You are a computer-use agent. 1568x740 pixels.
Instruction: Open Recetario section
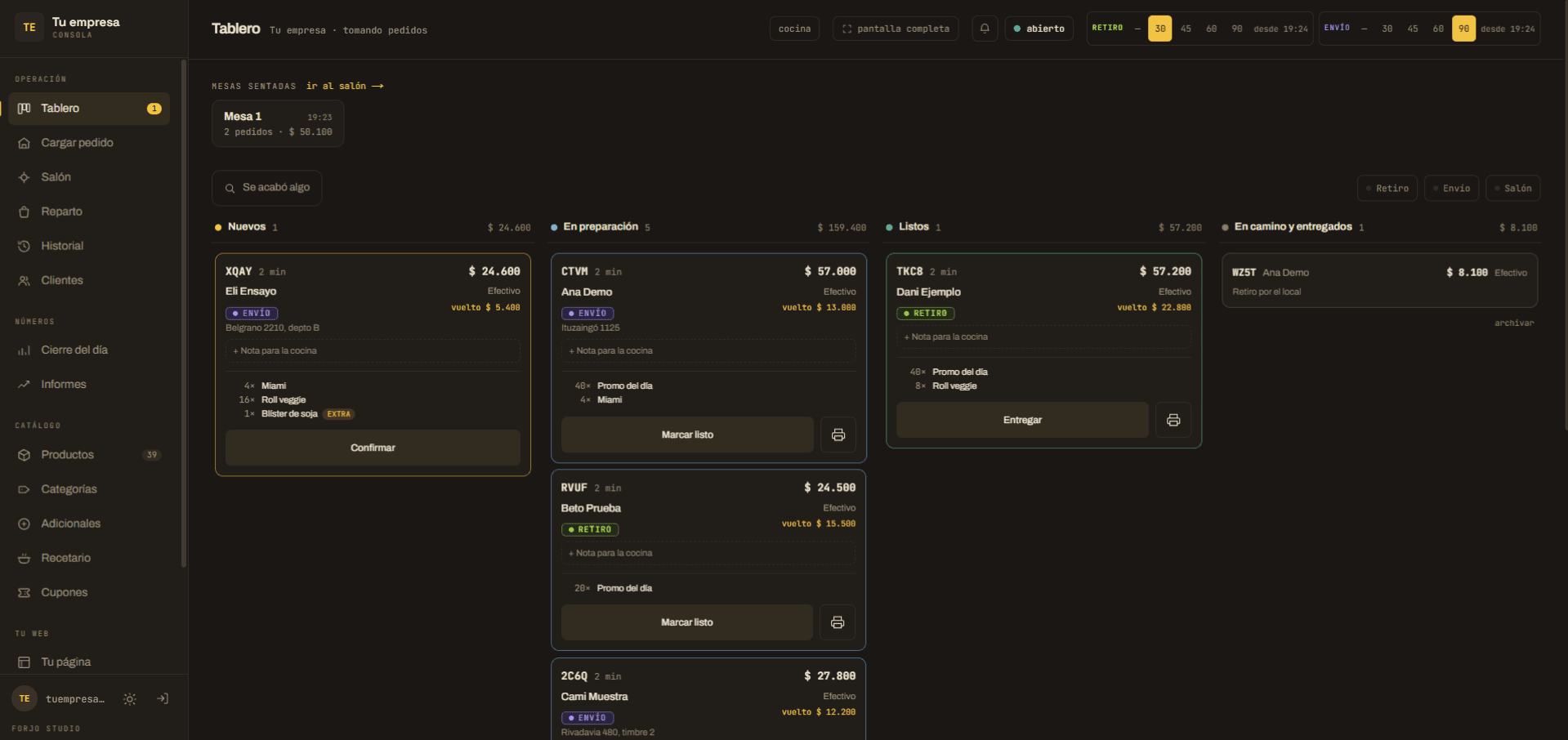click(x=89, y=558)
